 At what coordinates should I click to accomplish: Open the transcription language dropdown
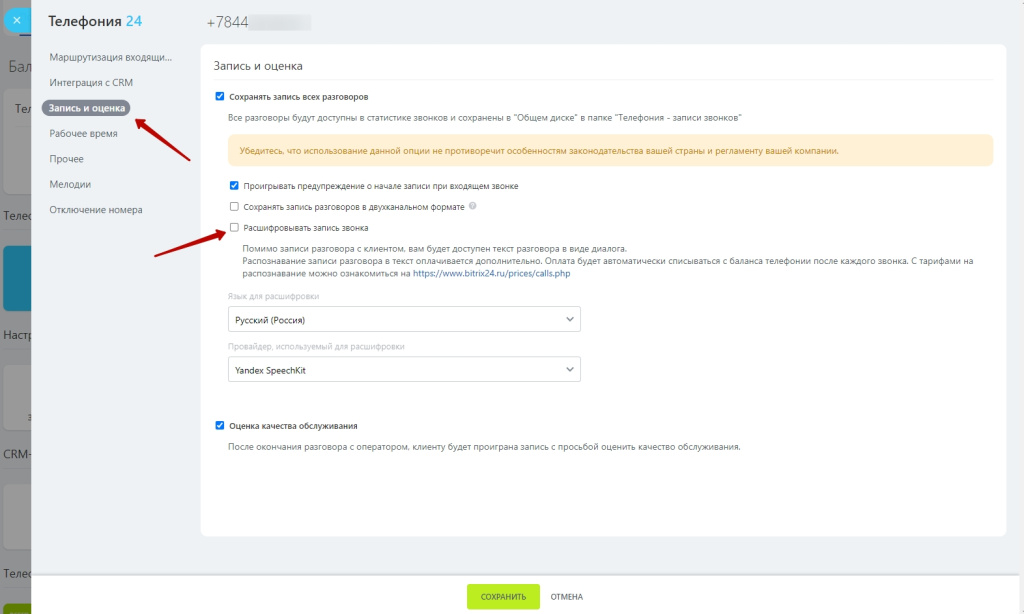click(404, 319)
